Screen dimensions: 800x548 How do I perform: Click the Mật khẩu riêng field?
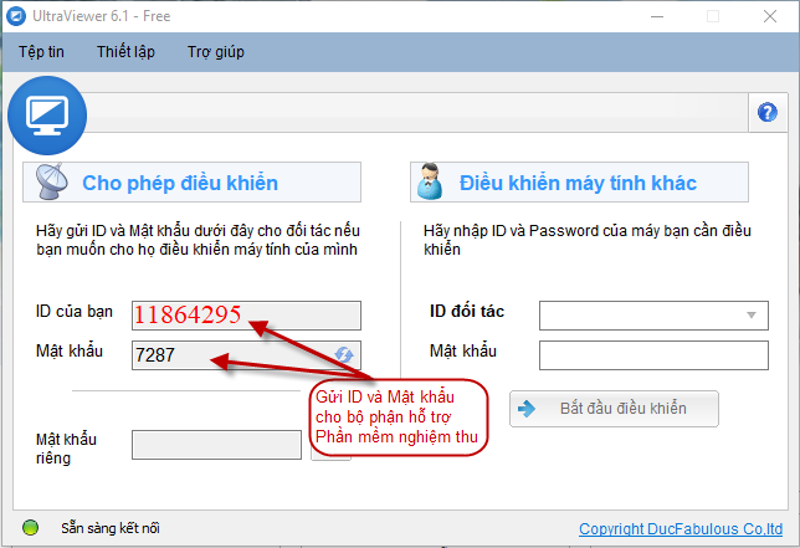(216, 444)
